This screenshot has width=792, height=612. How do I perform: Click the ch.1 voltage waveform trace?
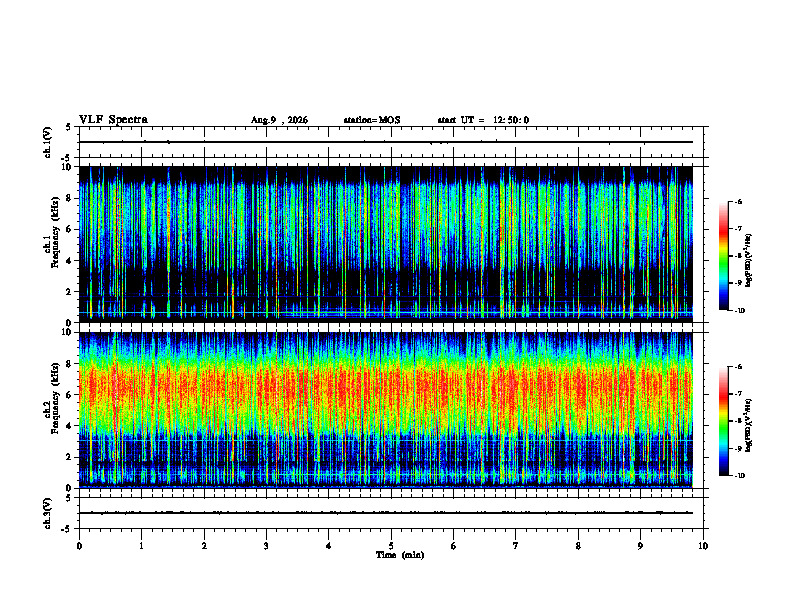click(386, 142)
